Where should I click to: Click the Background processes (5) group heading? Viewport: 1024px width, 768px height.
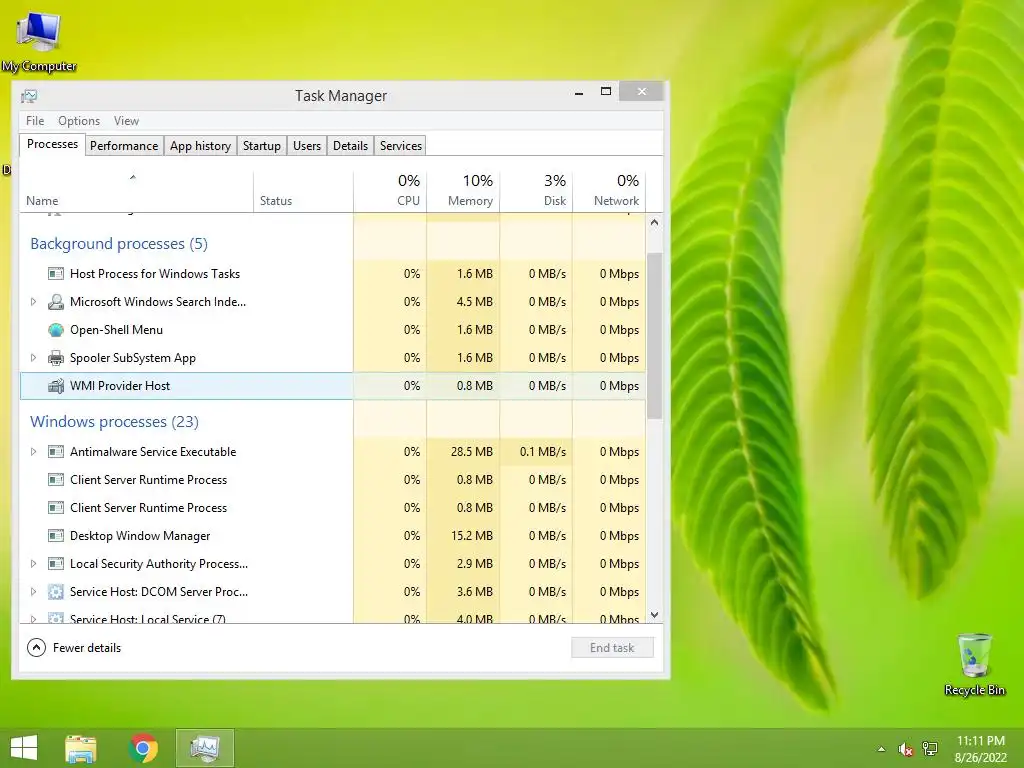[119, 244]
